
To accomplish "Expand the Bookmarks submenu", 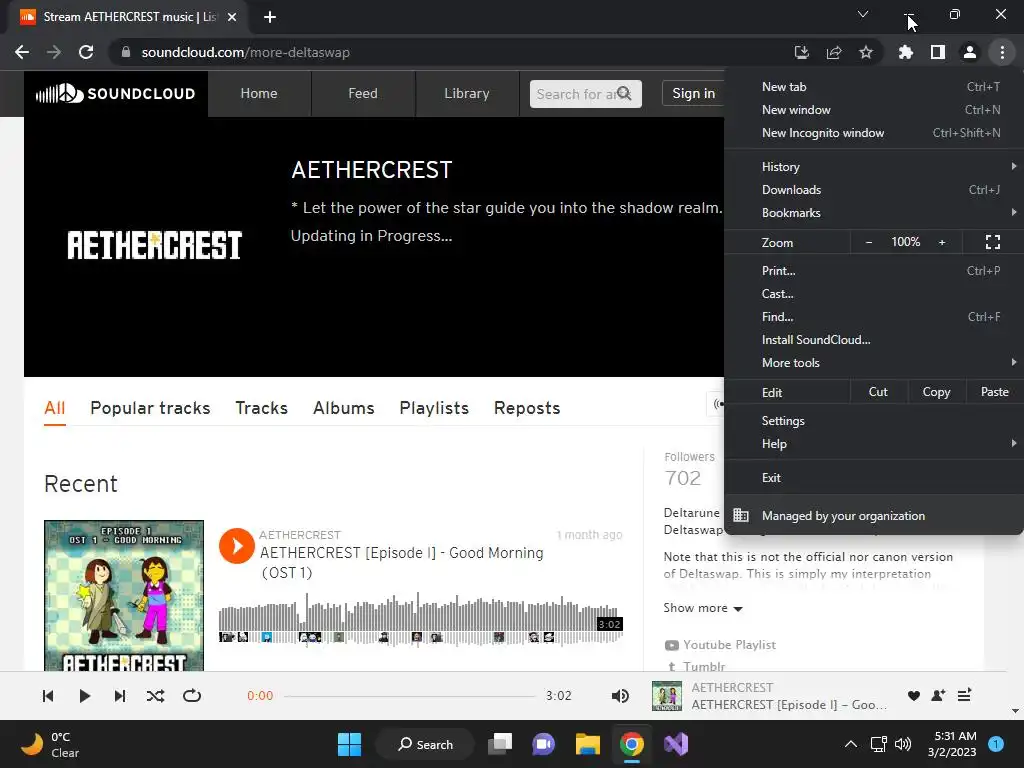I will (874, 213).
